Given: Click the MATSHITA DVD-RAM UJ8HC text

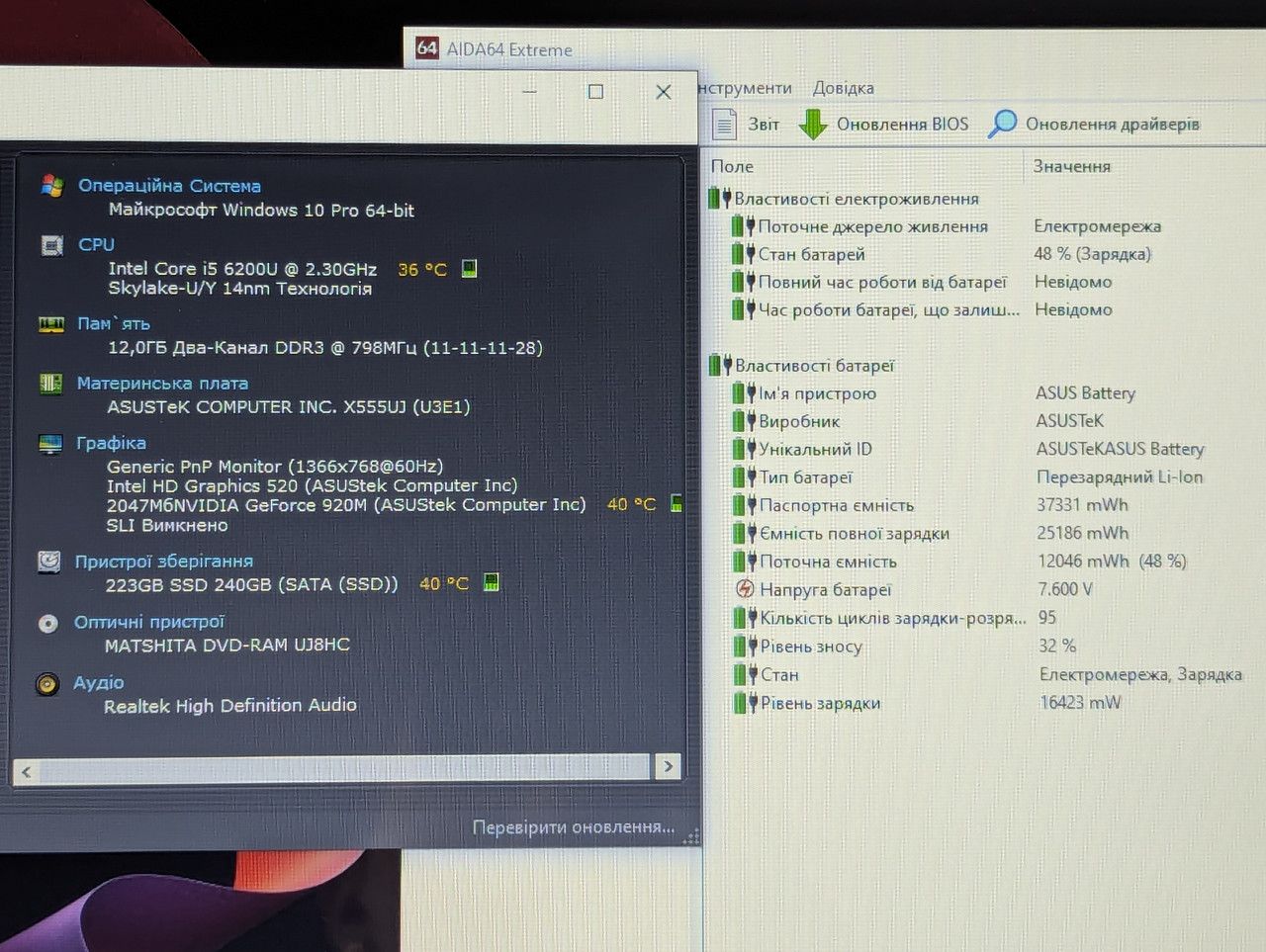Looking at the screenshot, I should point(227,645).
